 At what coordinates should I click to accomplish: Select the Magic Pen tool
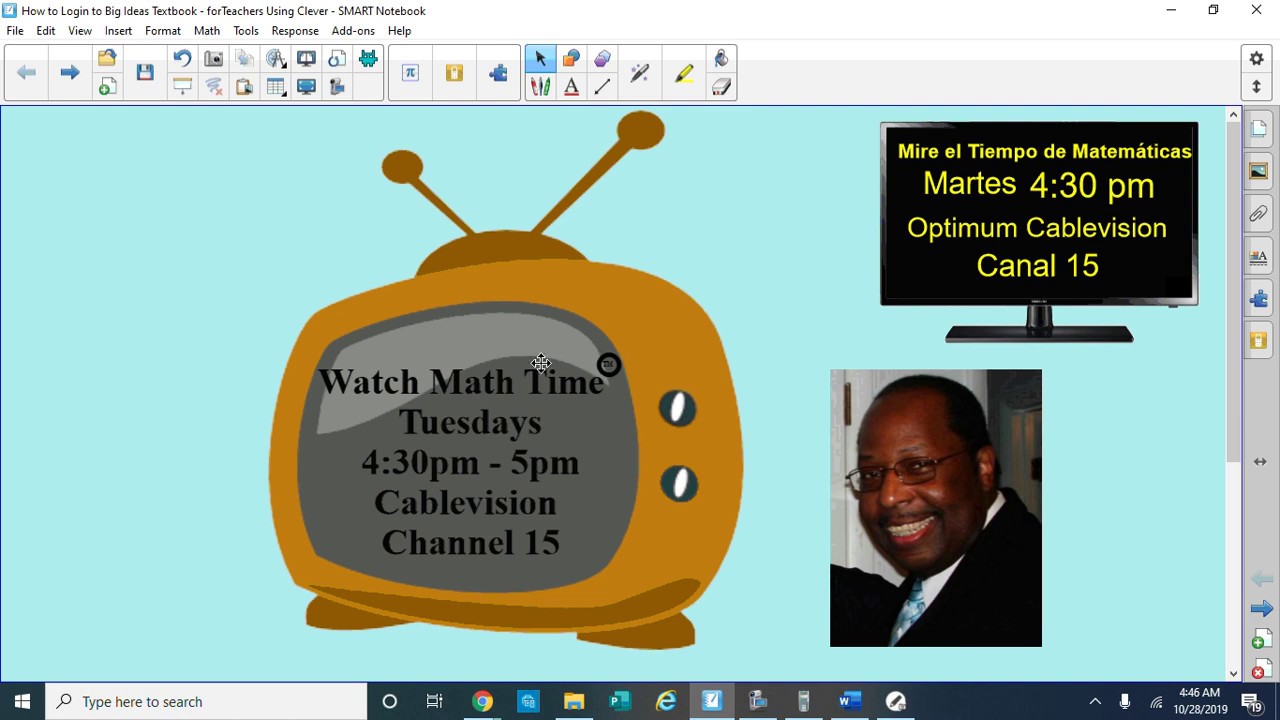pos(640,72)
